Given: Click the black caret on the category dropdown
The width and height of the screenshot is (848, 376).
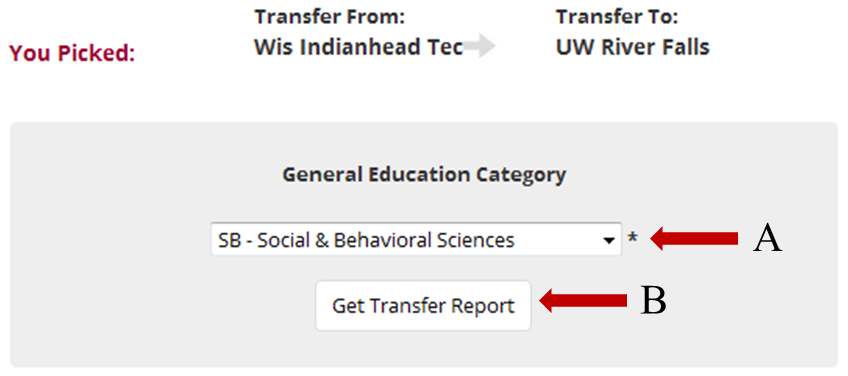Looking at the screenshot, I should [609, 241].
